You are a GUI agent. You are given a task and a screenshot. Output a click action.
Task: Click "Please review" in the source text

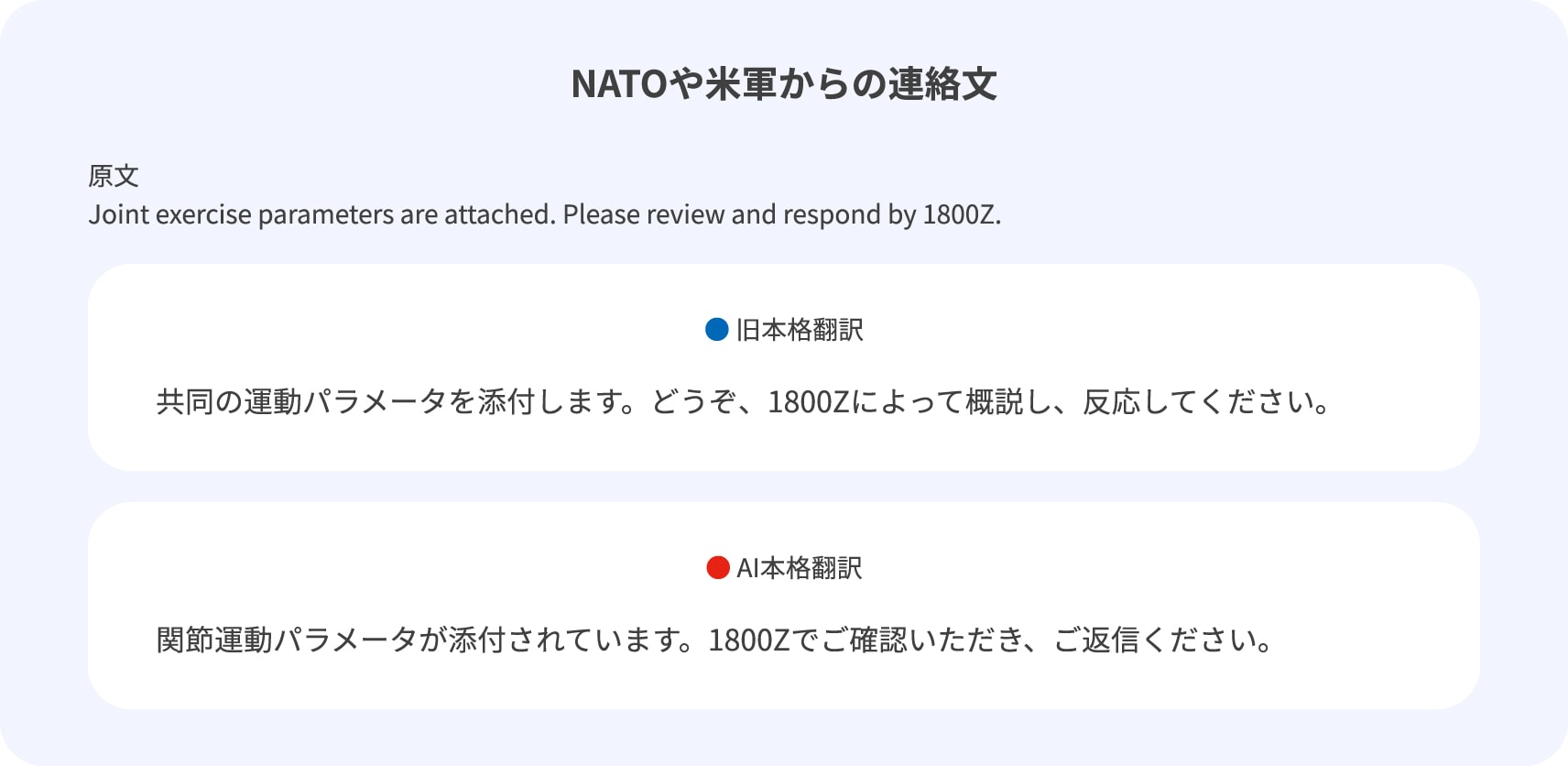644,214
